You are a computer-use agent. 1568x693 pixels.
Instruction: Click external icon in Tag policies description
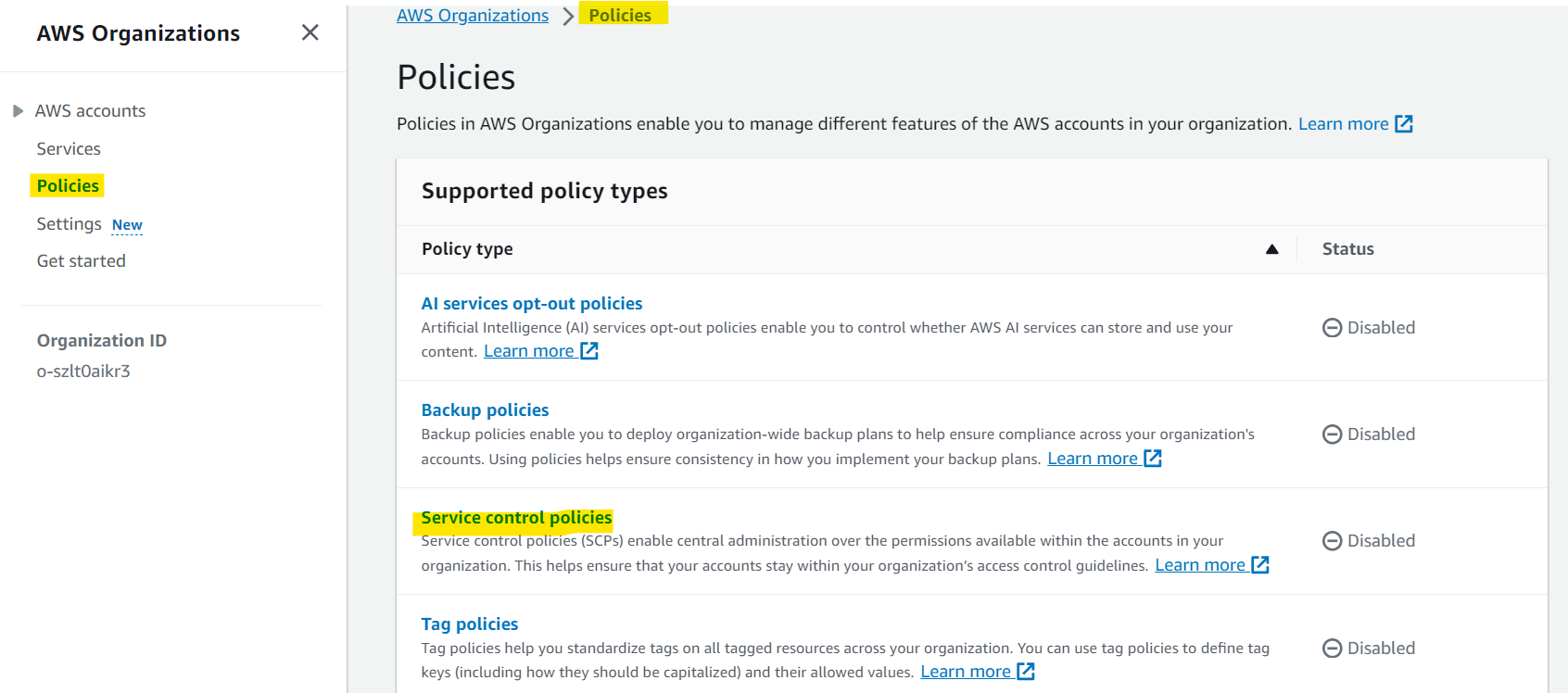click(1026, 672)
